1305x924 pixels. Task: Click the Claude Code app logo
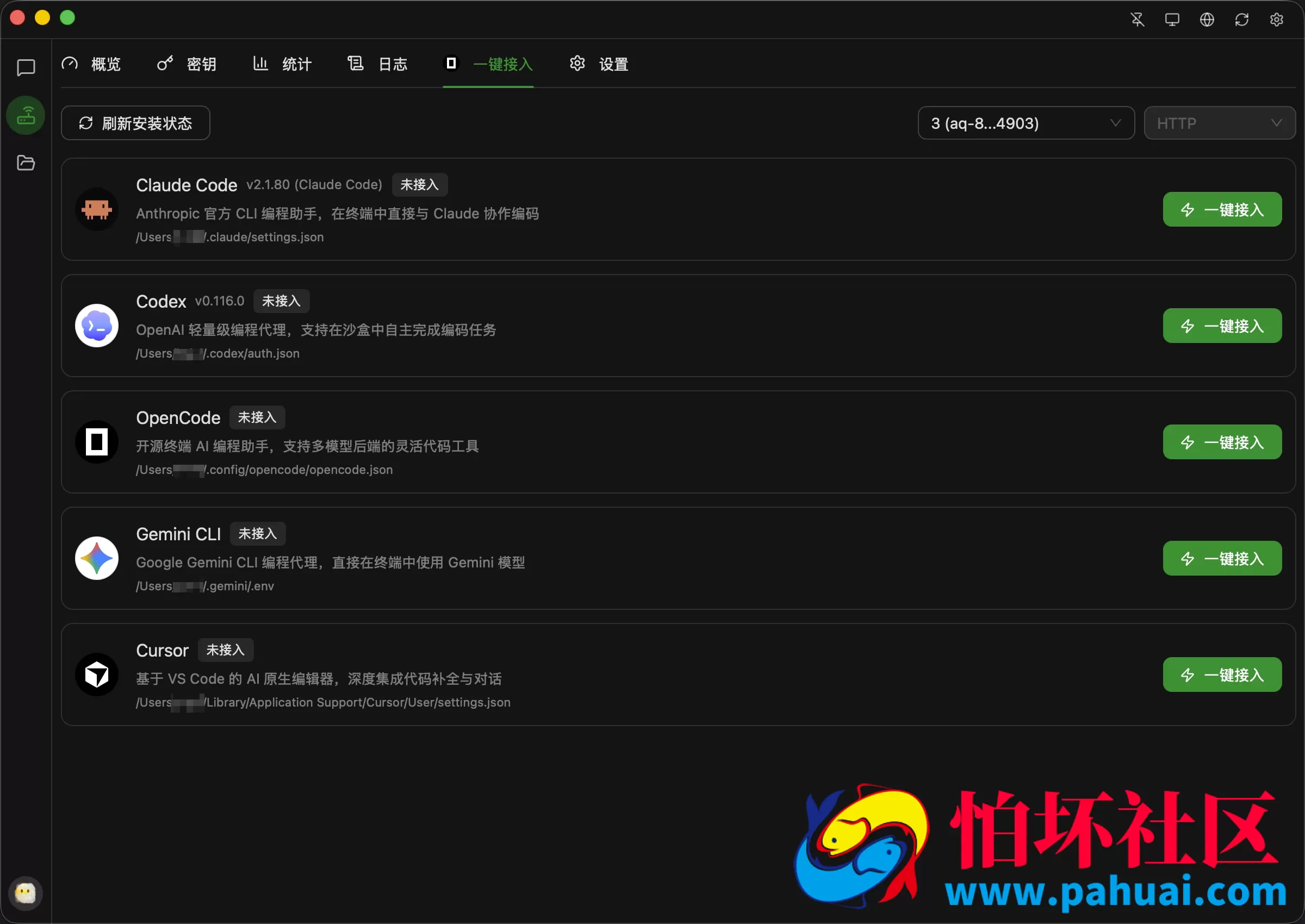pyautogui.click(x=97, y=209)
